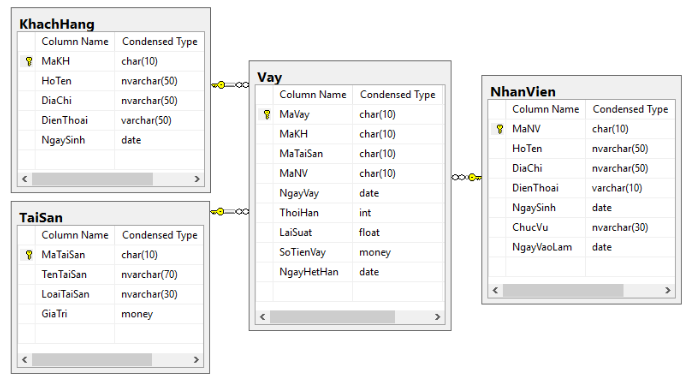Click the left scroll arrow in NhanVien table

pos(495,290)
